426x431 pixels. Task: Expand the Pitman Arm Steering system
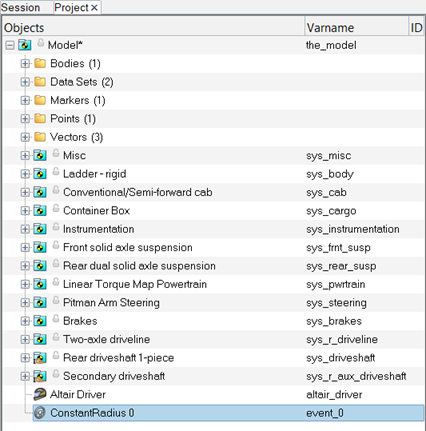(25, 303)
